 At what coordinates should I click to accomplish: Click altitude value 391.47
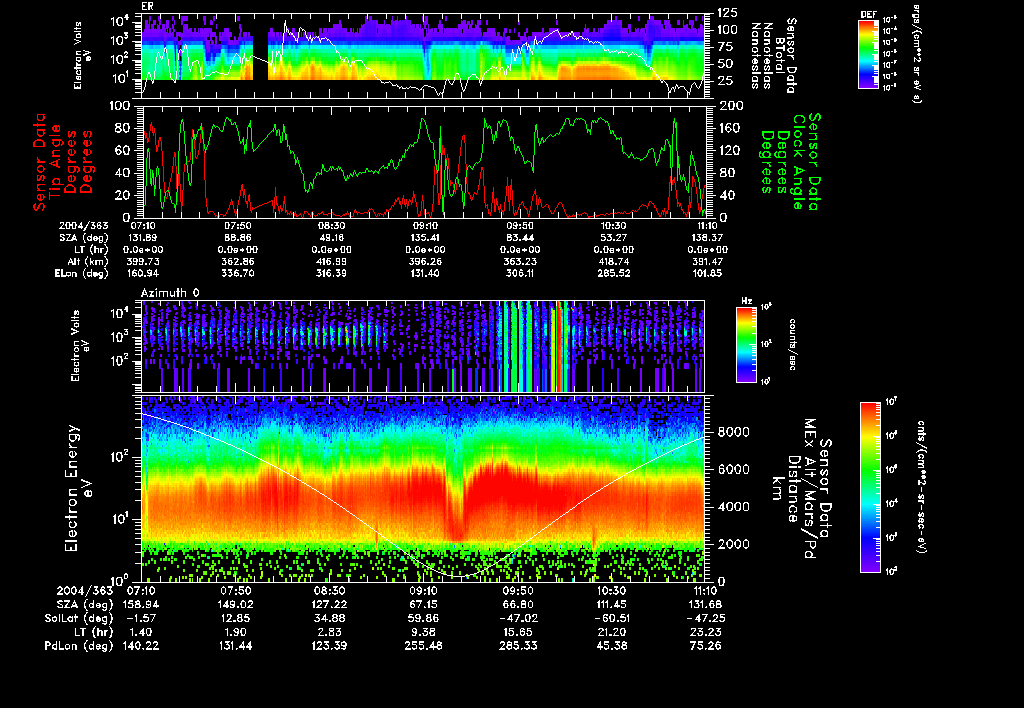point(707,262)
